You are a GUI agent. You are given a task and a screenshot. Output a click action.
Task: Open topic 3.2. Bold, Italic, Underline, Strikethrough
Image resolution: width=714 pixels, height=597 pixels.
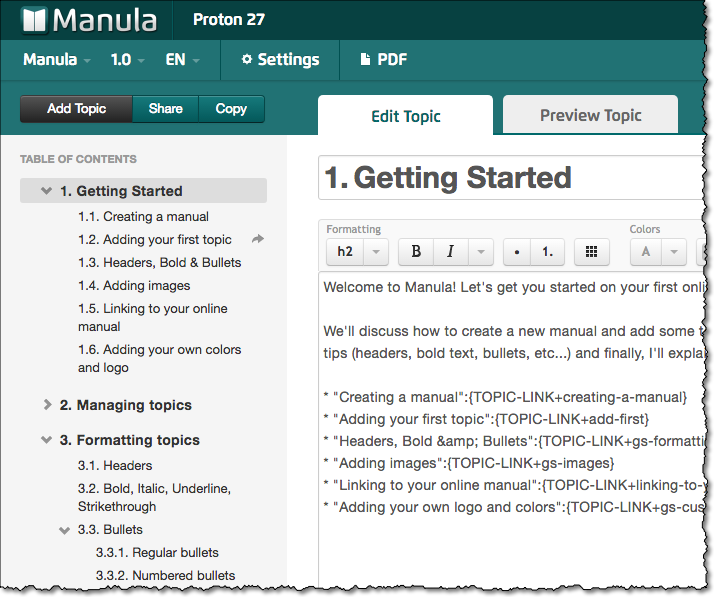154,497
